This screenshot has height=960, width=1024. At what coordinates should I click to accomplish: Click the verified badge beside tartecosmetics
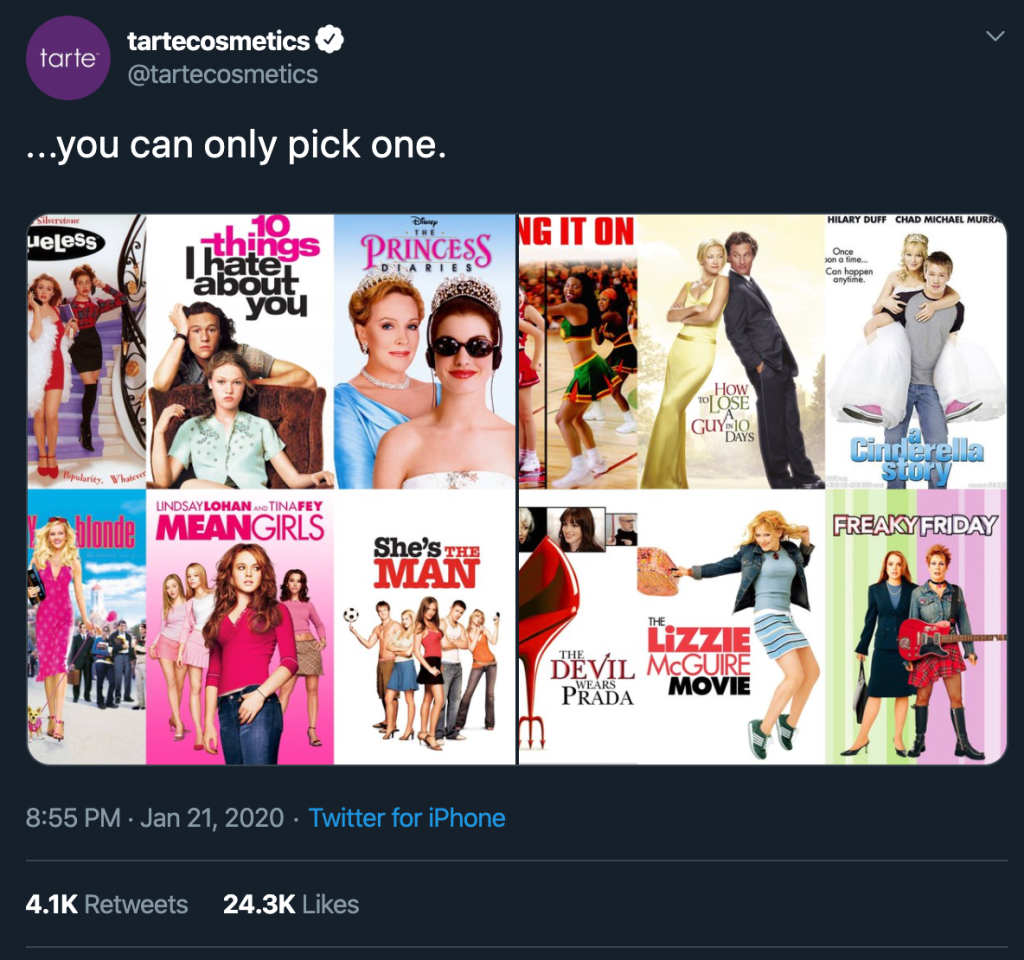click(x=331, y=40)
